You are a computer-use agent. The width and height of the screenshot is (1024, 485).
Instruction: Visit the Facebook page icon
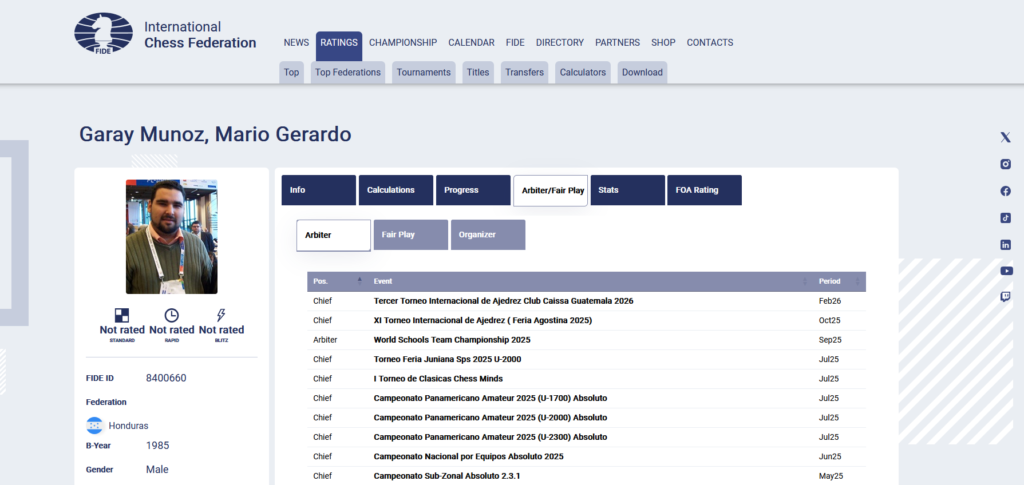pos(1005,191)
